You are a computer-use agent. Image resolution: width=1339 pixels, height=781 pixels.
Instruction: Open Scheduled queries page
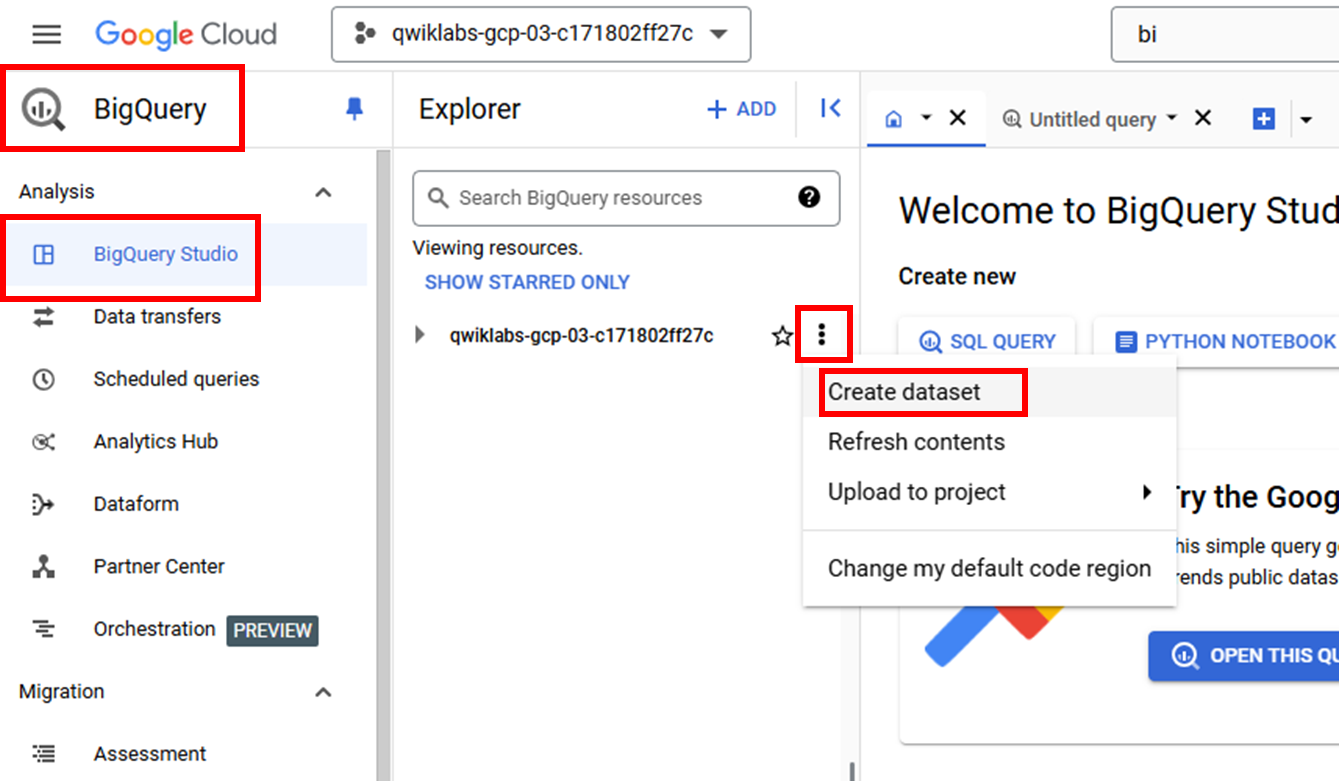176,379
